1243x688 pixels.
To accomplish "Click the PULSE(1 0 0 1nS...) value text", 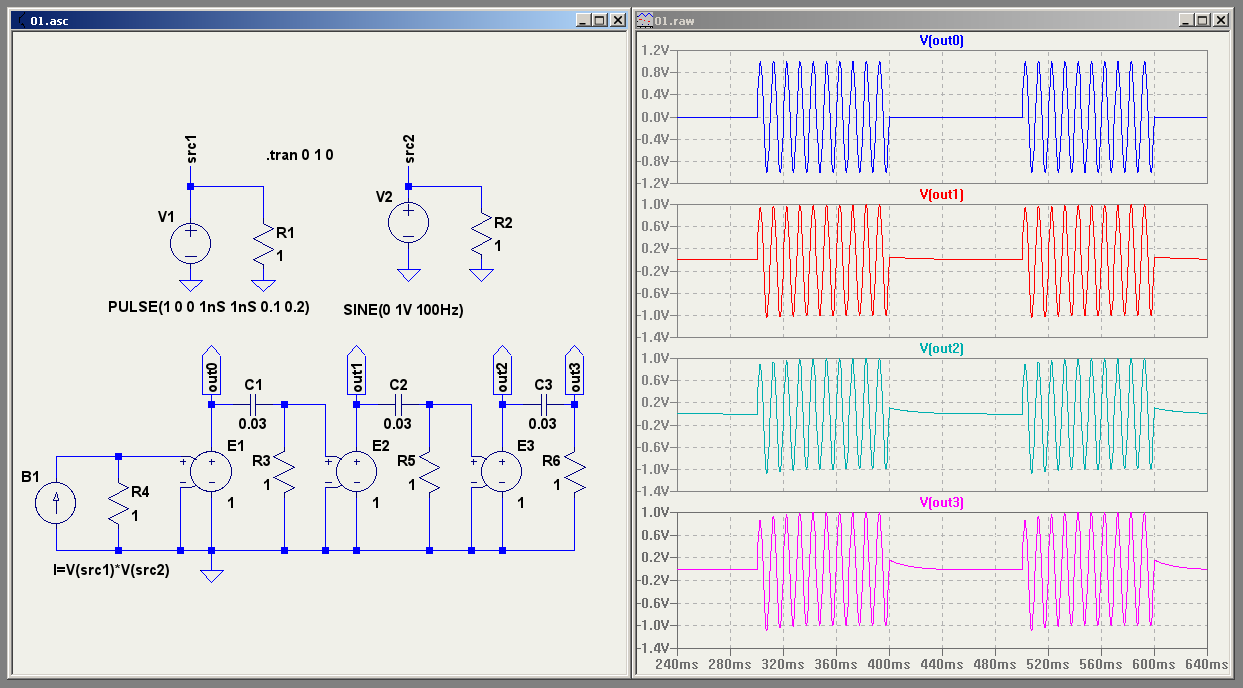I will (x=208, y=308).
